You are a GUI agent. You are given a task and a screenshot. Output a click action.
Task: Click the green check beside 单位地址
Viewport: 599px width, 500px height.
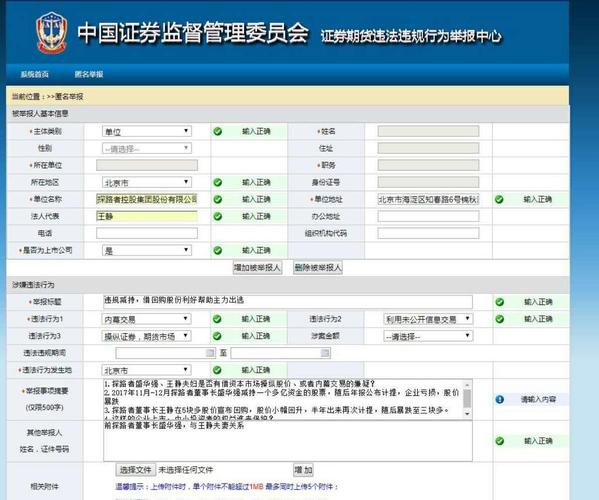pyautogui.click(x=499, y=199)
